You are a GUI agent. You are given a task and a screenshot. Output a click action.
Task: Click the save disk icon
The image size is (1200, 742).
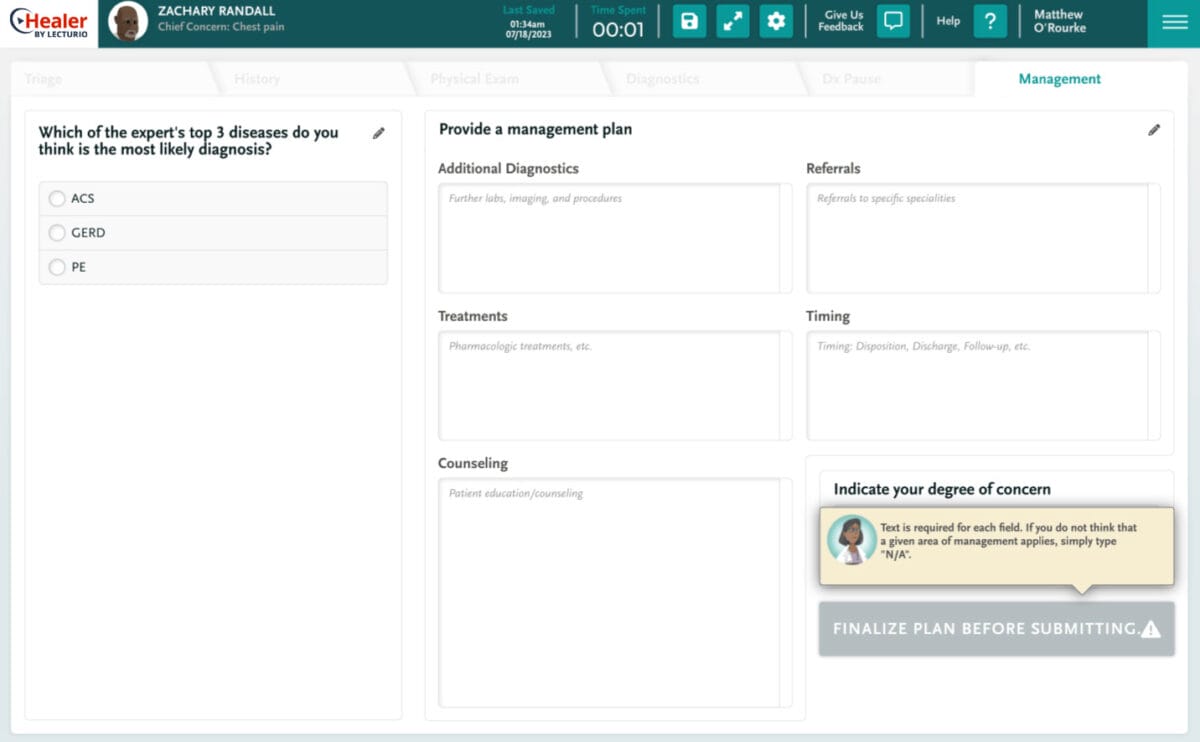(689, 22)
